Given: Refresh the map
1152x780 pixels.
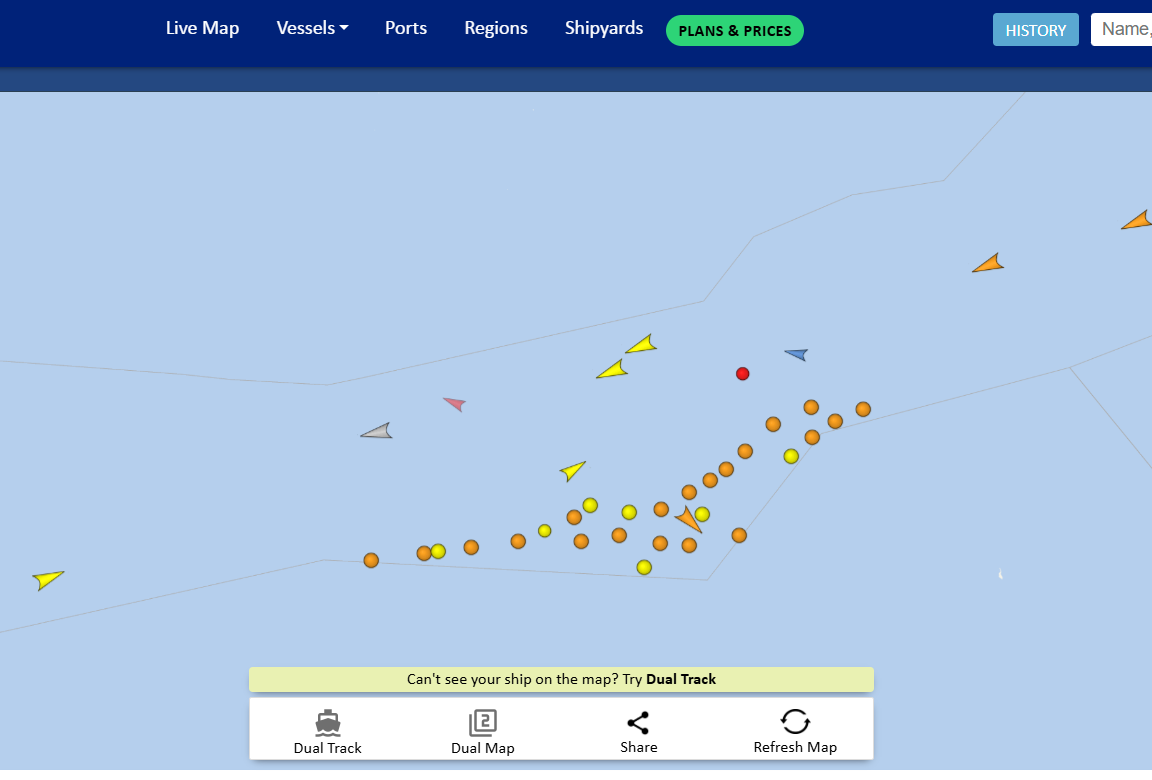Looking at the screenshot, I should point(795,732).
